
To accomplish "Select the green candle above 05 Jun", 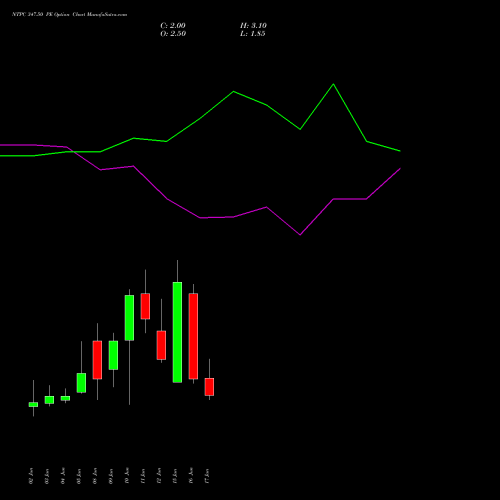I will point(81,383).
